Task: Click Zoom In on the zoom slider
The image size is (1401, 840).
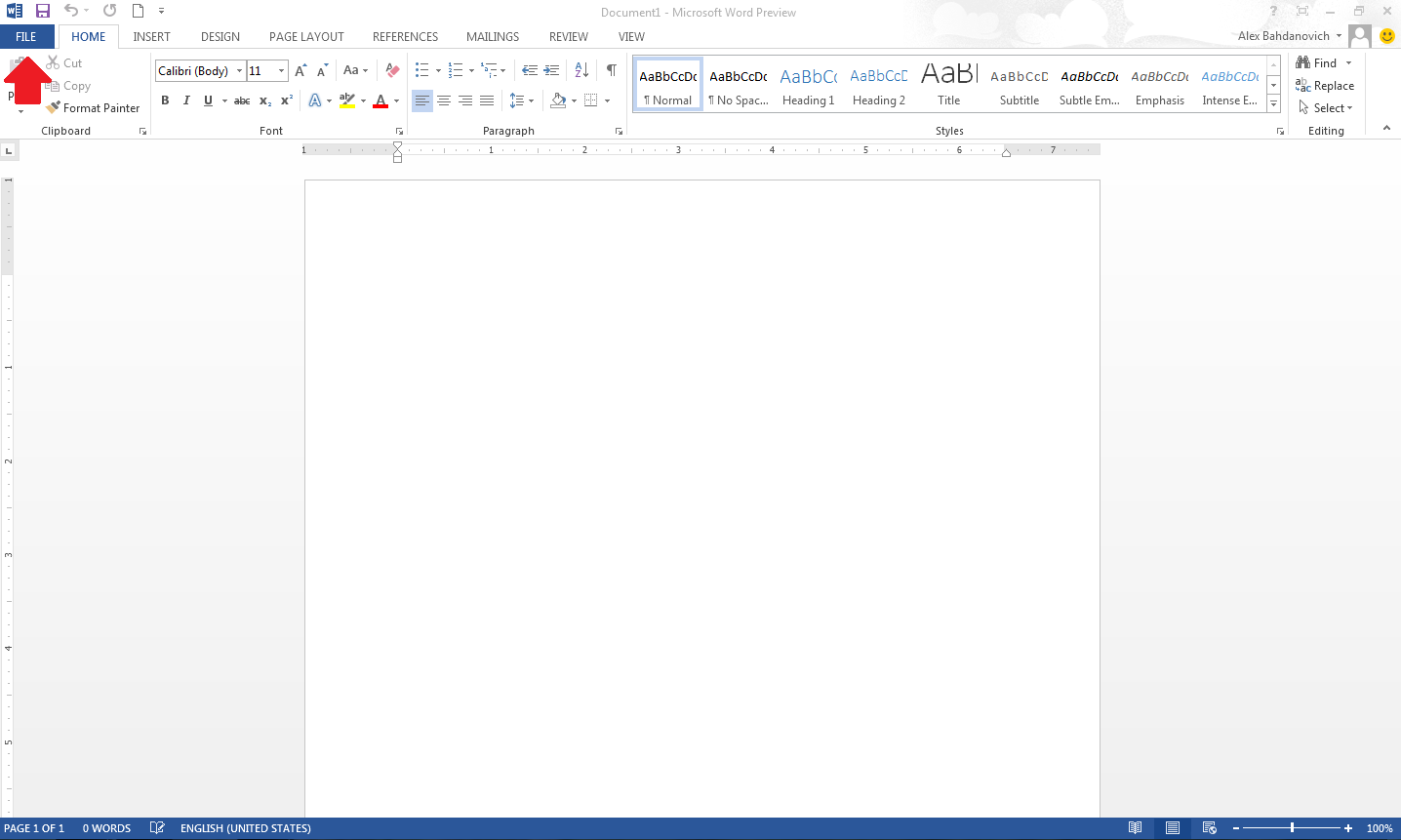Action: pyautogui.click(x=1348, y=827)
